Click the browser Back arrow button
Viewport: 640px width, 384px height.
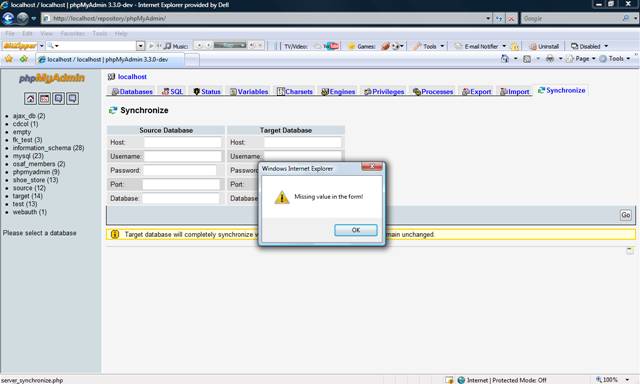click(8, 18)
